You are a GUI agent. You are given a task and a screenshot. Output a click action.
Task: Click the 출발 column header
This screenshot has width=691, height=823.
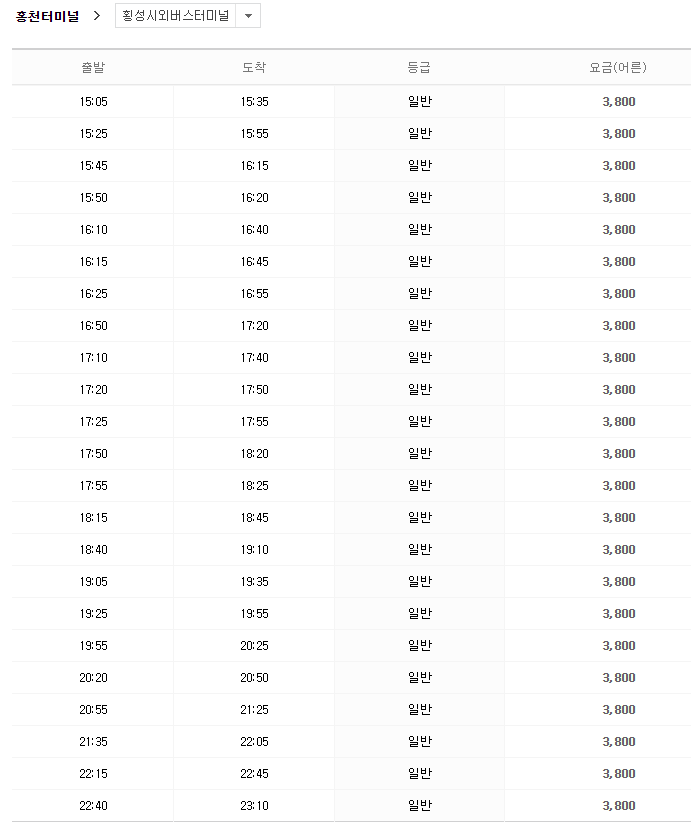[x=93, y=68]
